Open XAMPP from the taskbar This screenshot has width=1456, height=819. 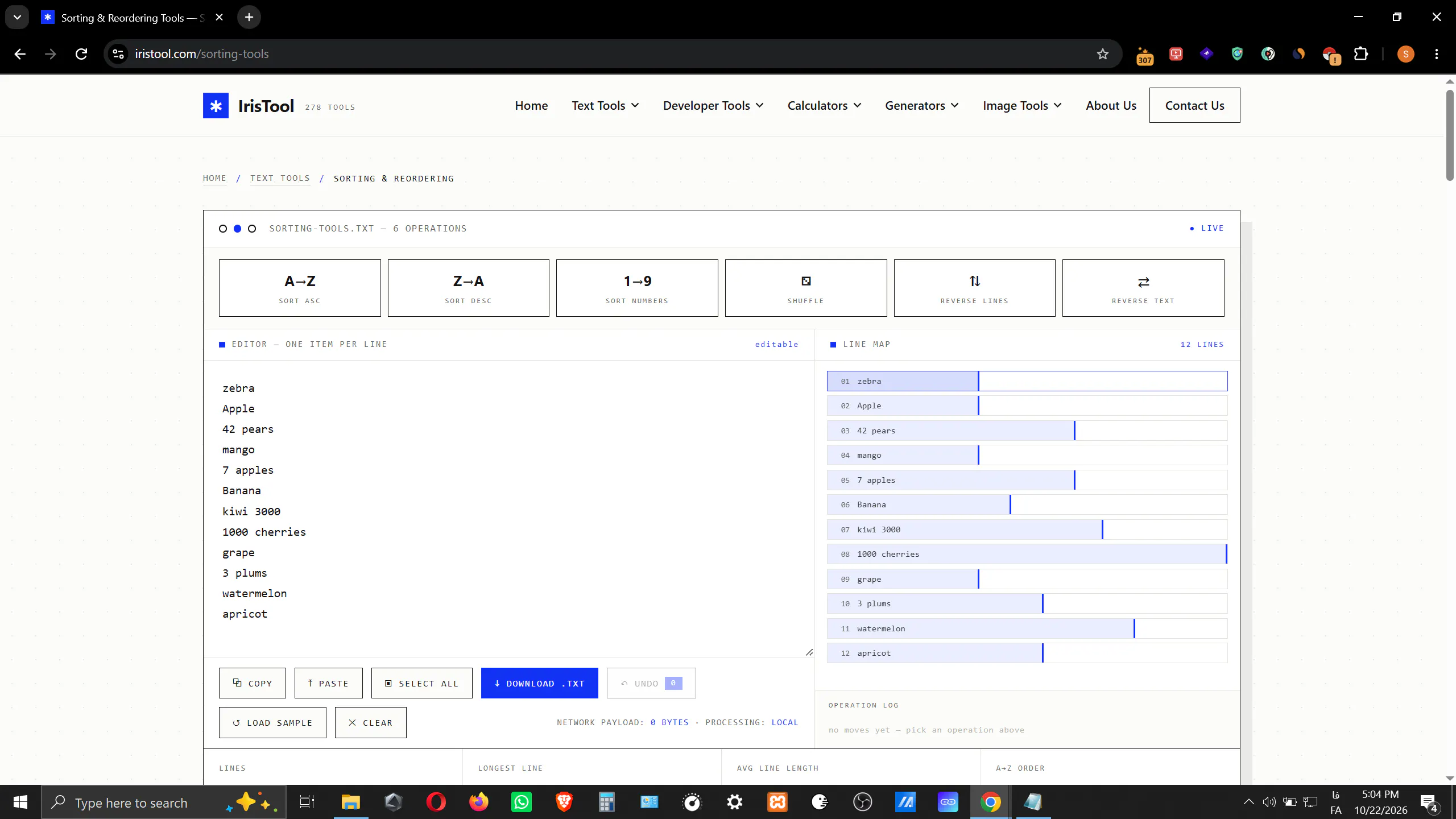777,803
